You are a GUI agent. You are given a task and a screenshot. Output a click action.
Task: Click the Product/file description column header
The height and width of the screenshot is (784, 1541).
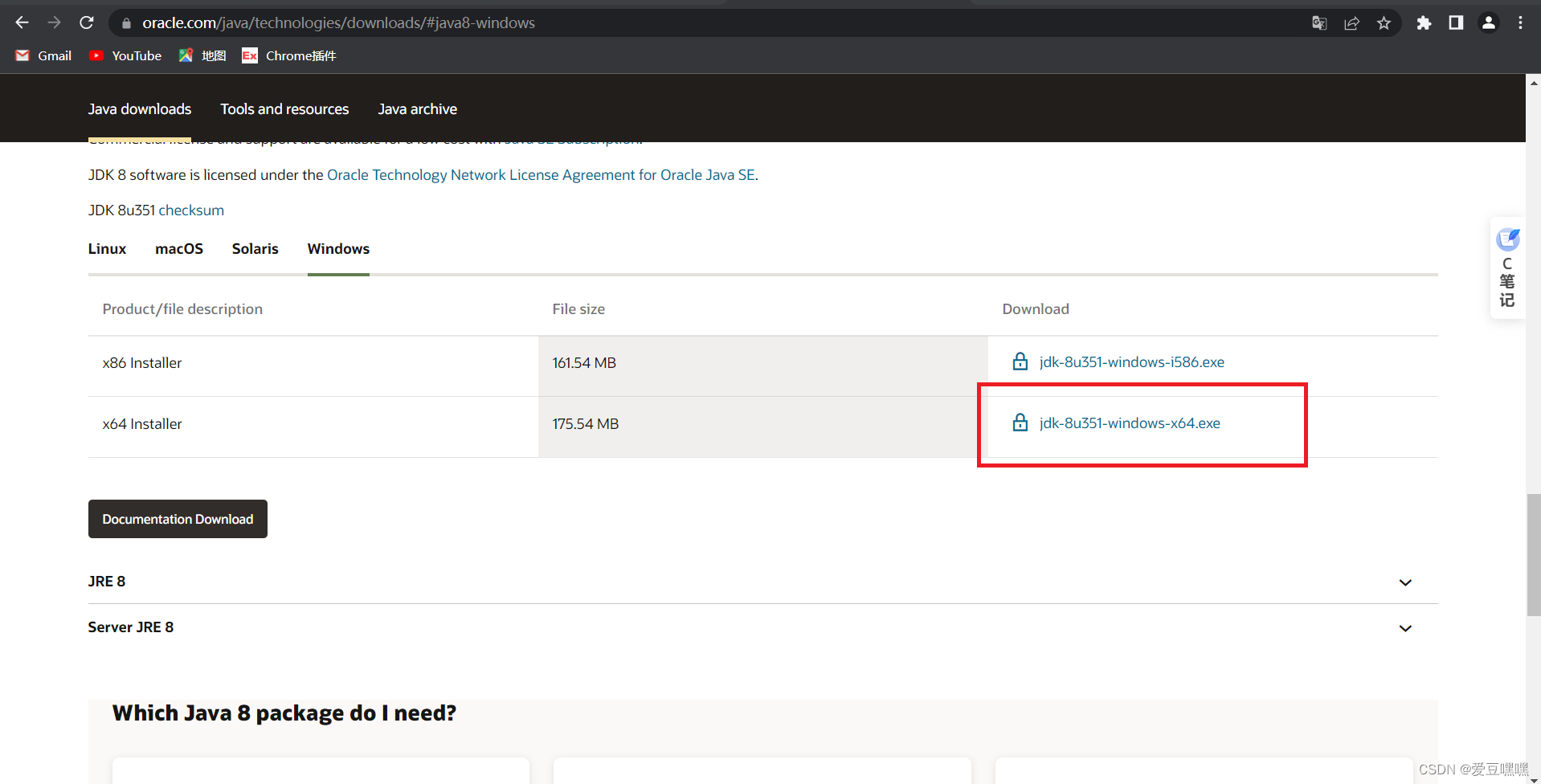pyautogui.click(x=182, y=309)
